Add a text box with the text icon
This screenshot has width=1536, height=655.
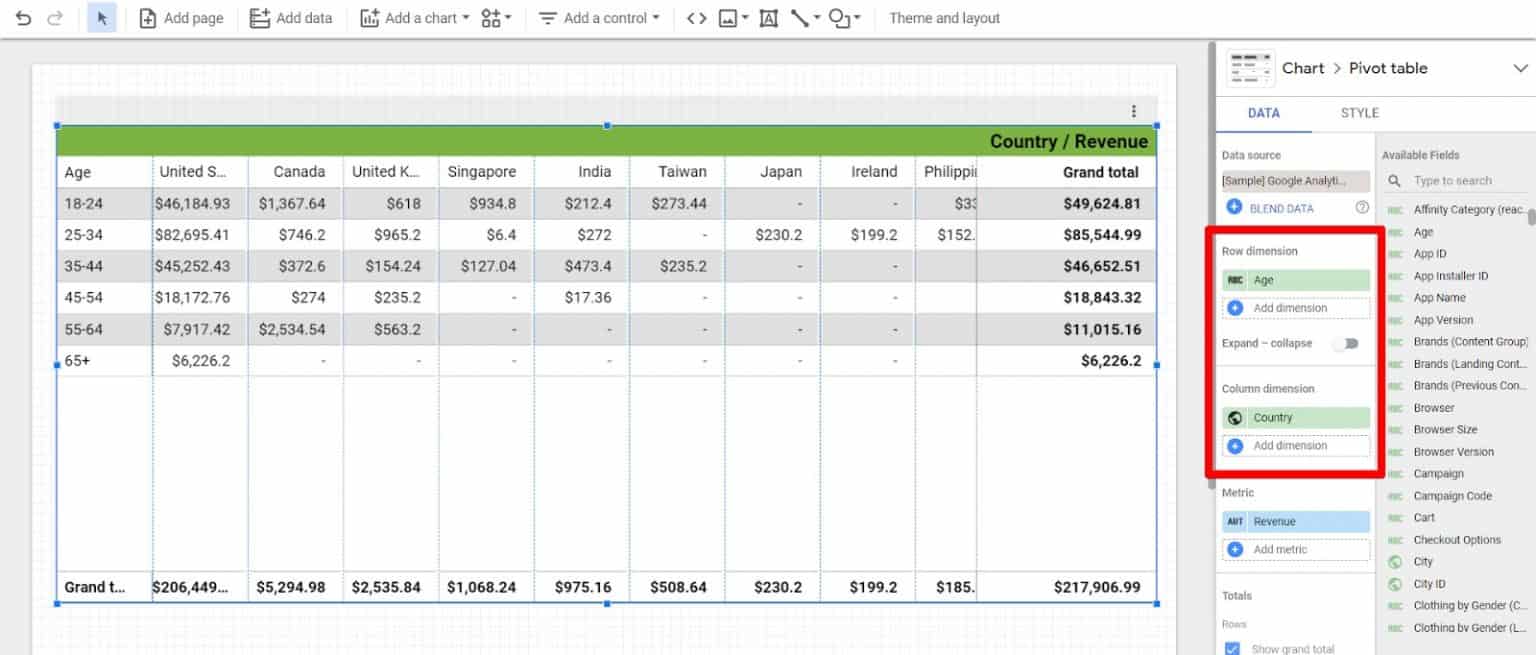(x=767, y=17)
